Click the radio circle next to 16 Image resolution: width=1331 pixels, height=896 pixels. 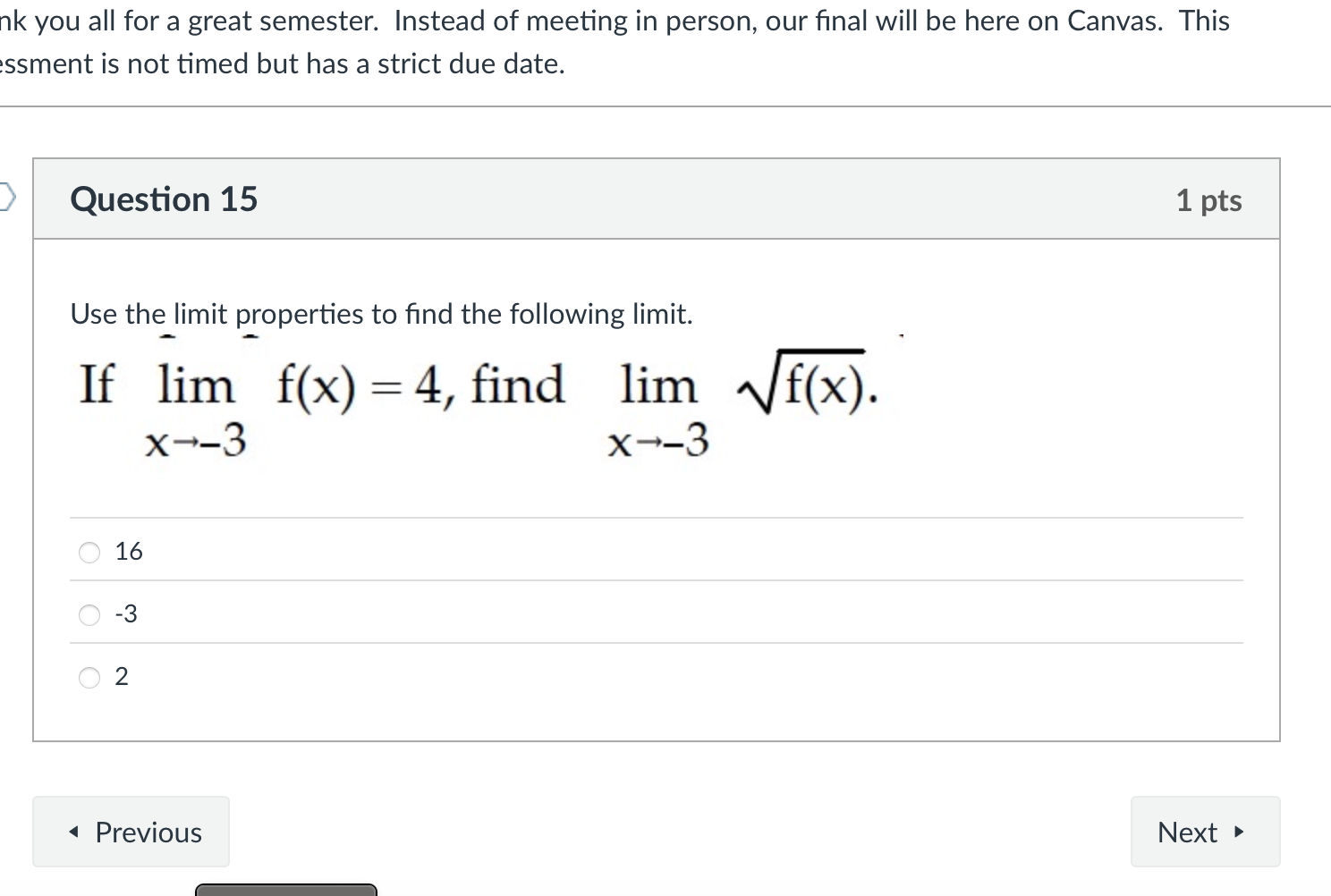tap(89, 552)
